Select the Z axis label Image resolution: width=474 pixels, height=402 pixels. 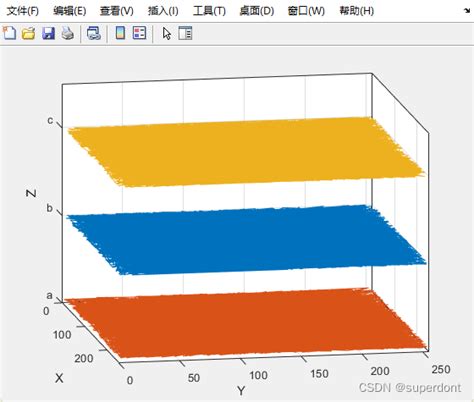coord(31,193)
